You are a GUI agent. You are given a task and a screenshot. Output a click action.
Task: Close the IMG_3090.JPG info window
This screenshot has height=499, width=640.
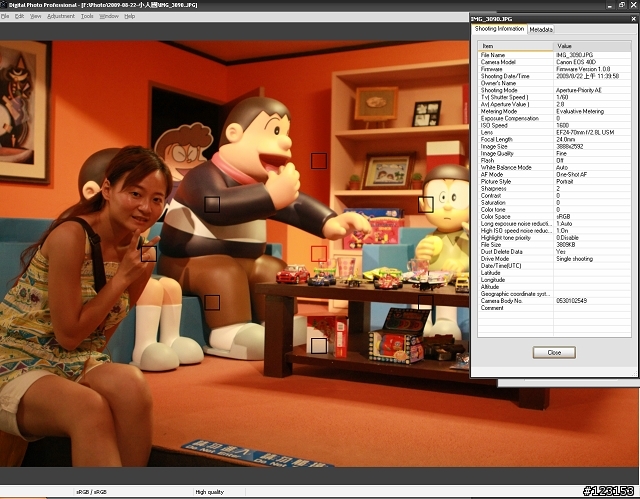pyautogui.click(x=633, y=19)
